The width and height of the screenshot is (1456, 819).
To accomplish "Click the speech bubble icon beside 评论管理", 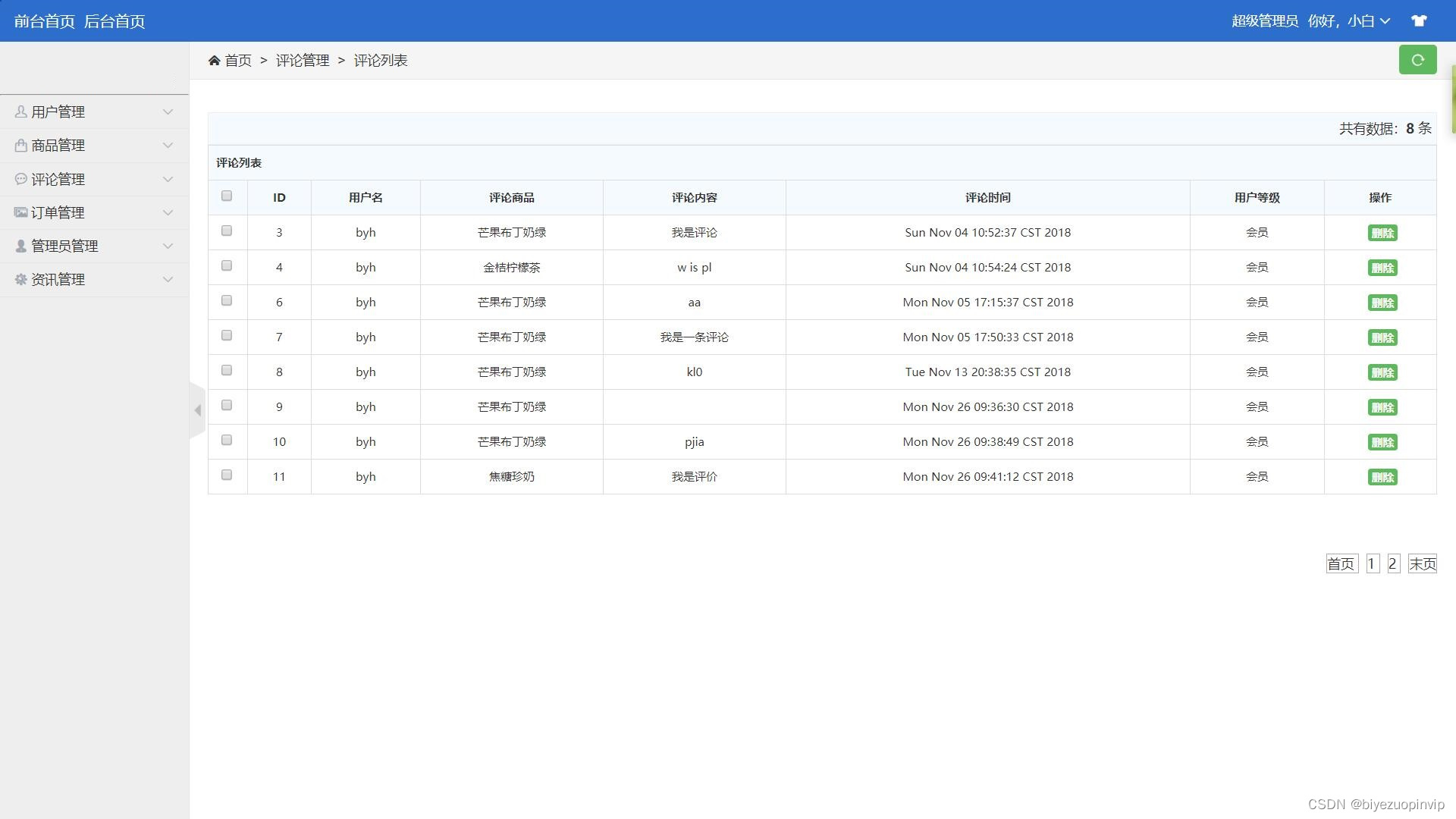I will [x=20, y=179].
